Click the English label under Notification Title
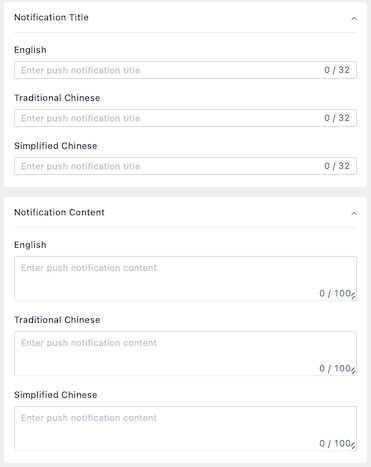 [30, 50]
